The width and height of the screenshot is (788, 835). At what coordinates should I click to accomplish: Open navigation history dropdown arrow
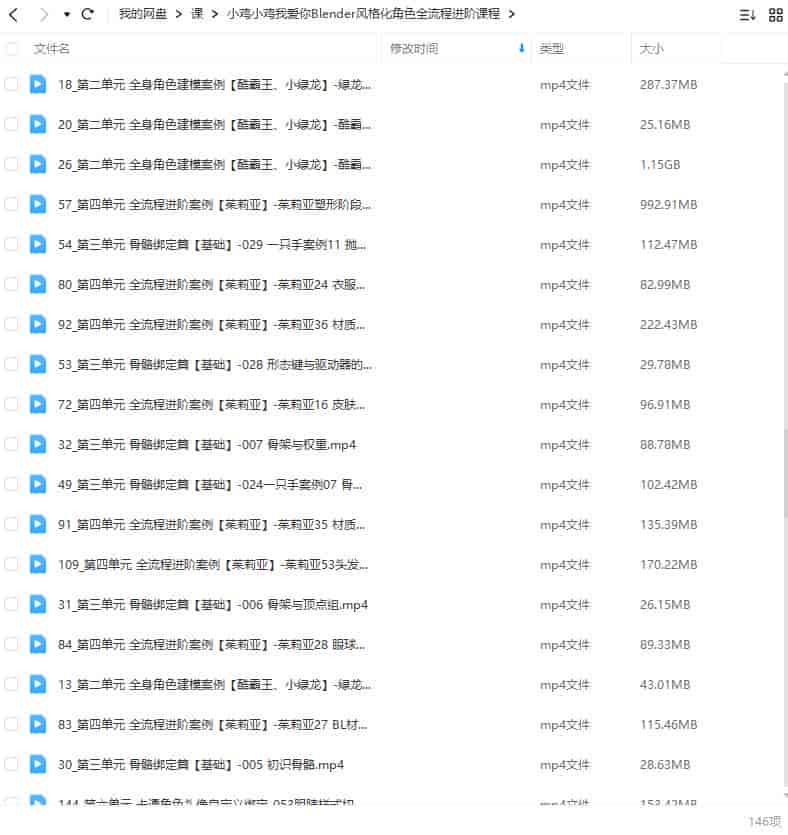[67, 15]
